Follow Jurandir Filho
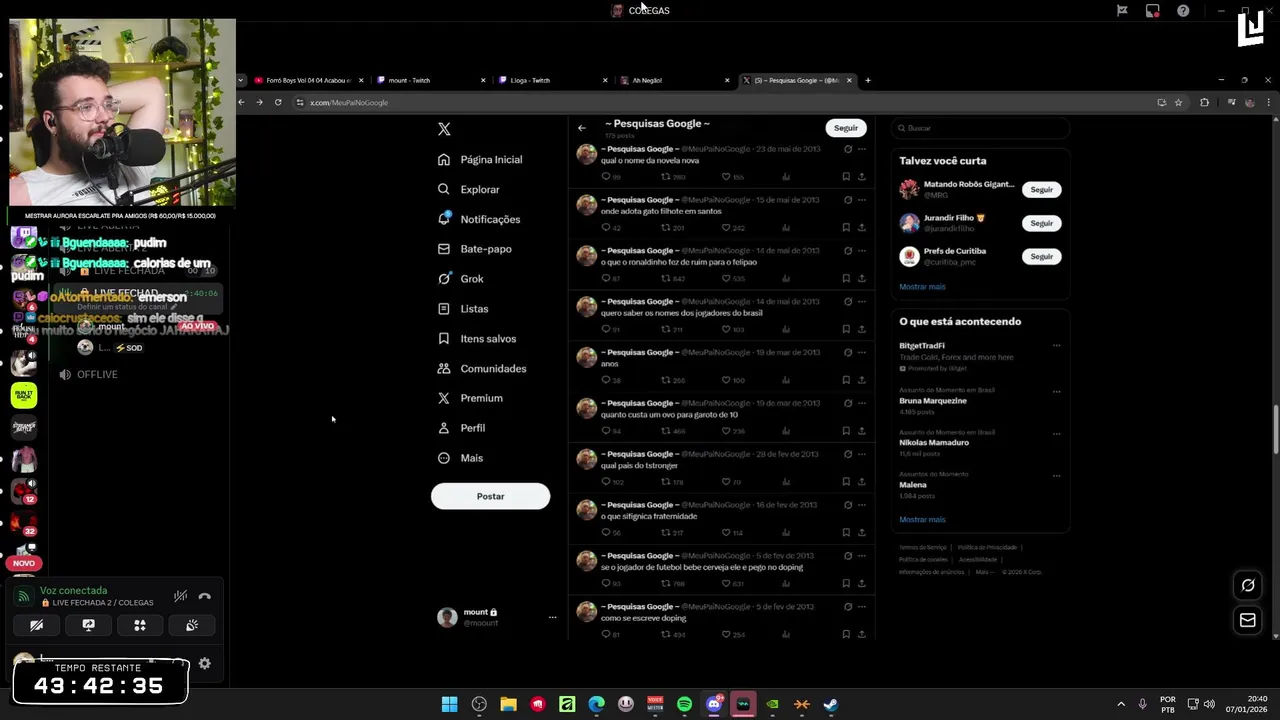The width and height of the screenshot is (1280, 720). point(1041,223)
